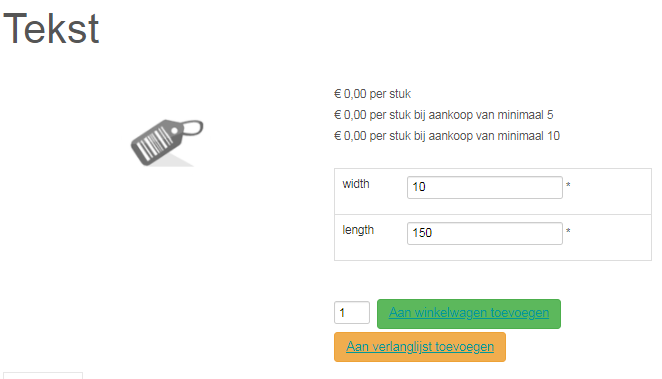The image size is (662, 379).
Task: Open the partially visible tab below the image
Action: [x=43, y=376]
